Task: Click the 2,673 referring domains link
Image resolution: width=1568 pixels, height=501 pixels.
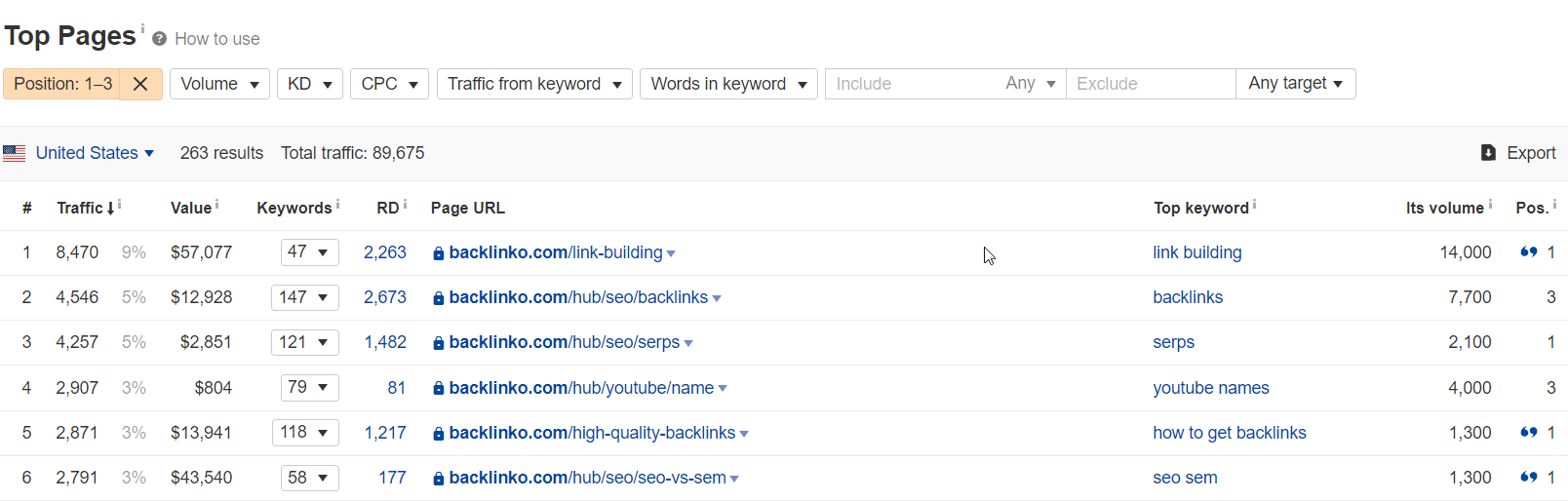Action: (385, 297)
